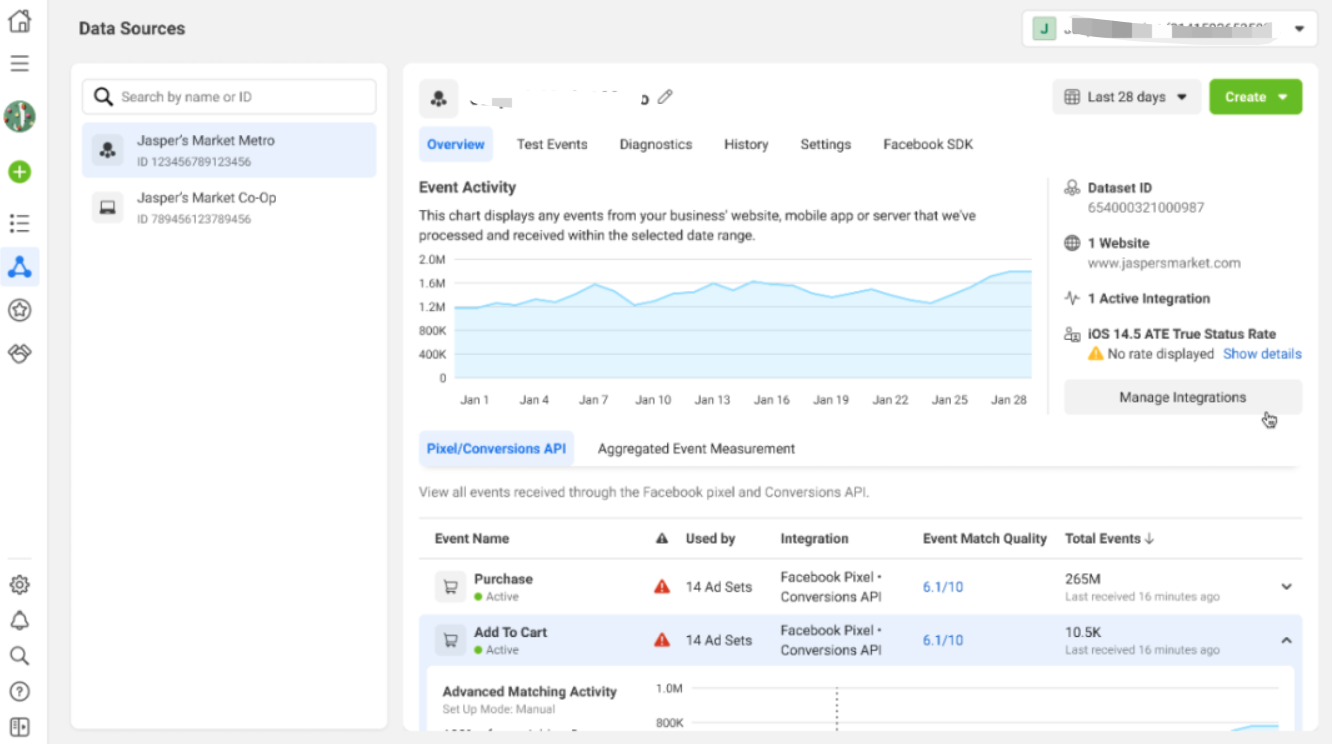Click the Manage Integrations button
This screenshot has height=744, width=1332.
pos(1182,397)
